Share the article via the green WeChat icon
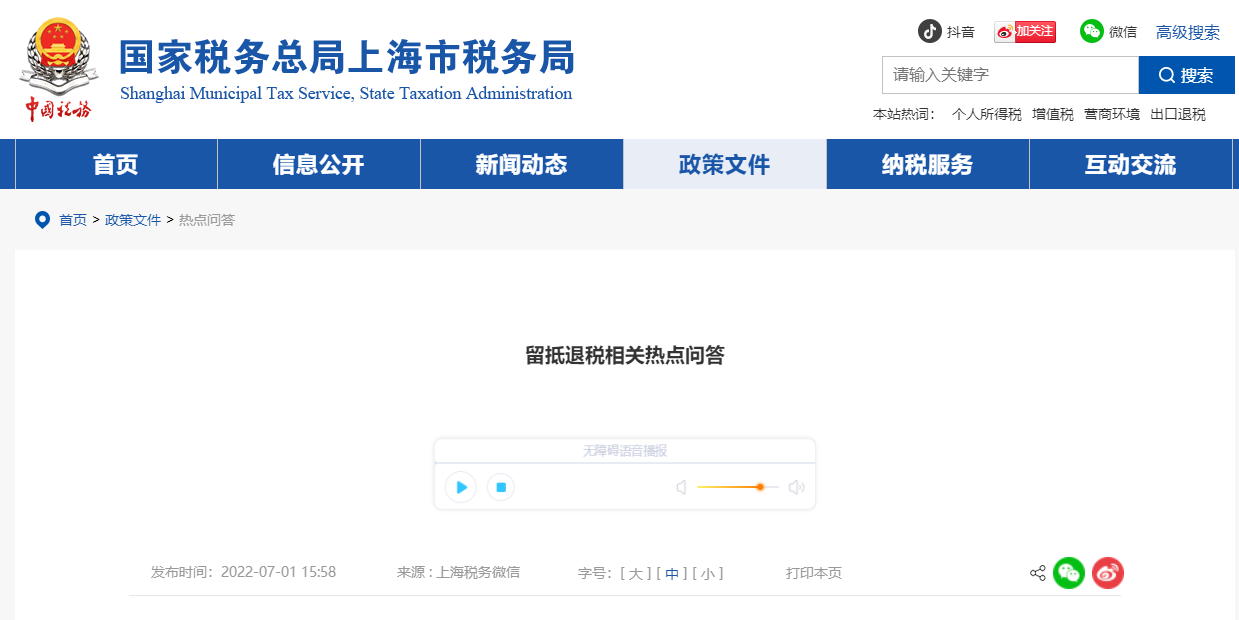Viewport: 1239px width, 620px height. pyautogui.click(x=1069, y=573)
